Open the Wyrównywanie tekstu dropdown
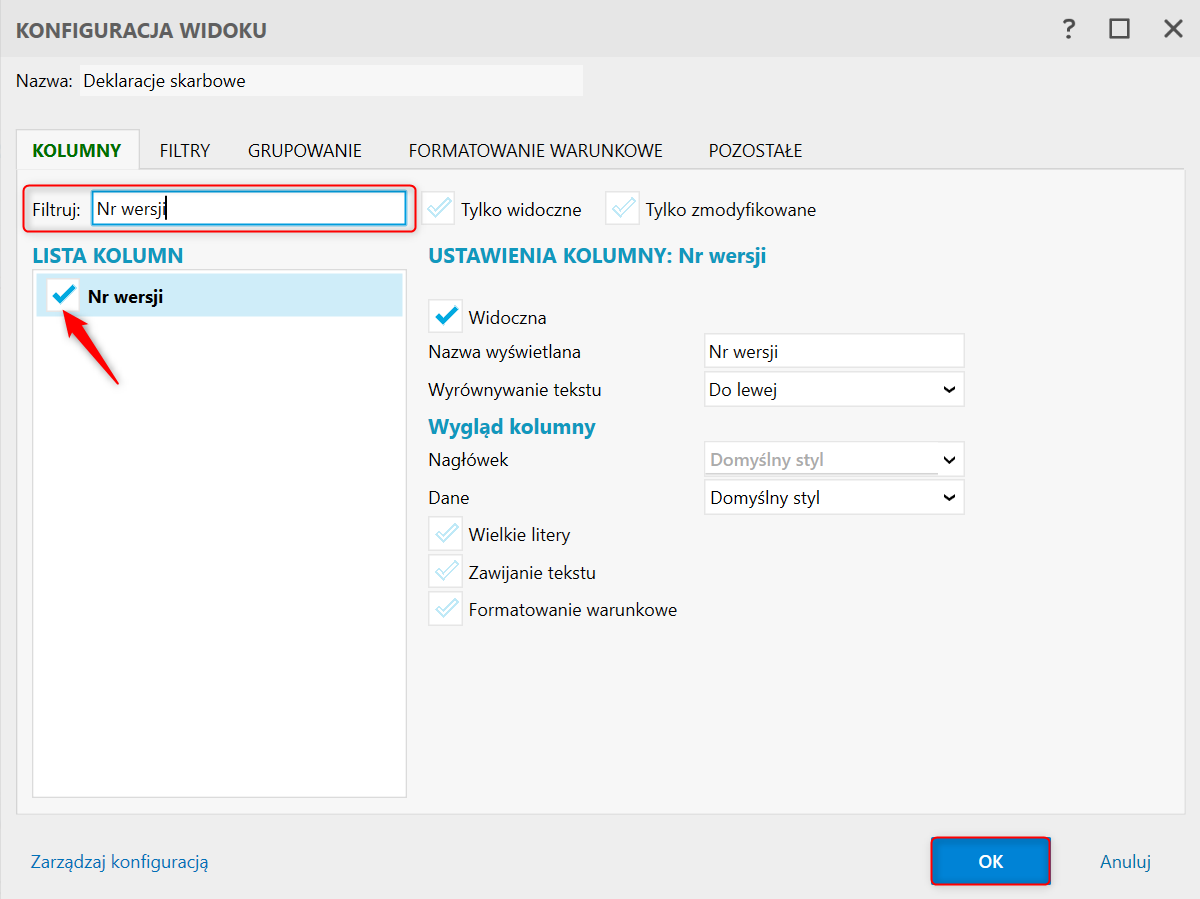Screen dimensions: 1200x899 [x=834, y=390]
